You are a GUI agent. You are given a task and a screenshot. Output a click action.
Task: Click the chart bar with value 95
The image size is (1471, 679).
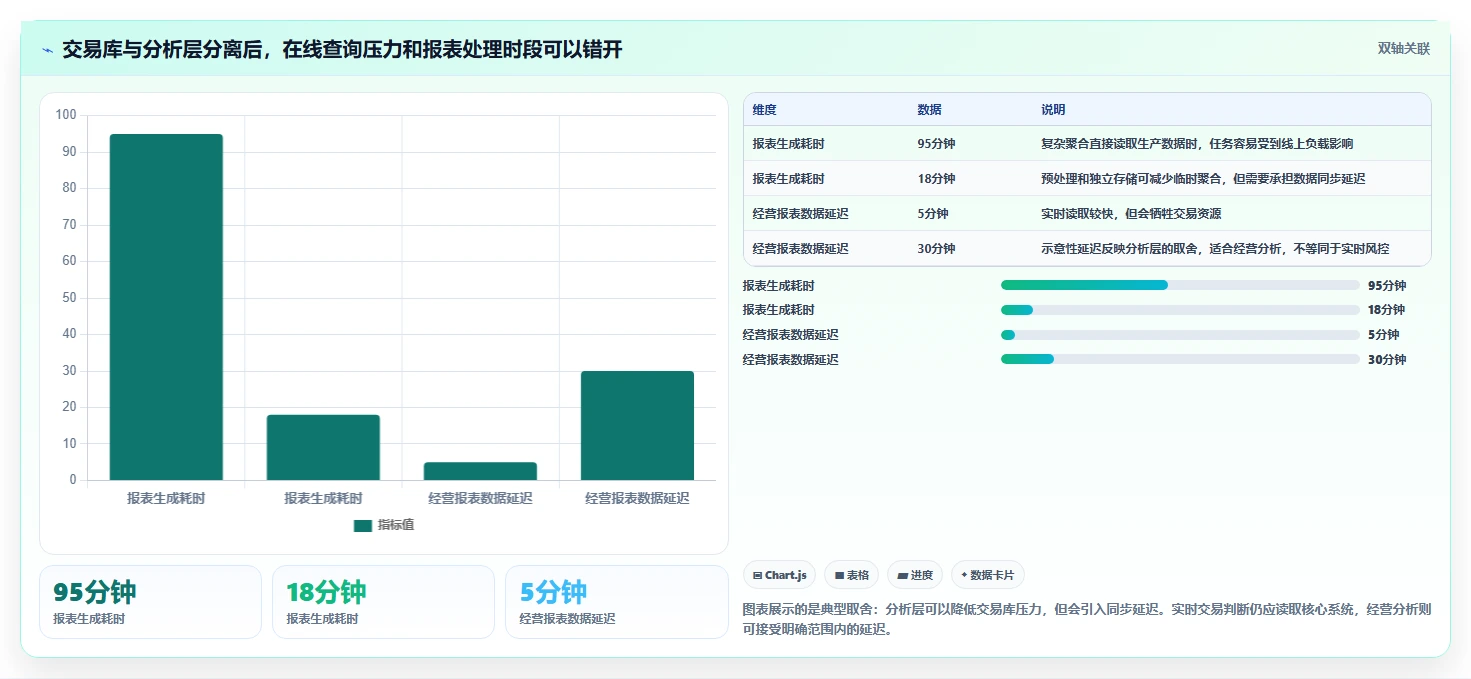(x=166, y=307)
